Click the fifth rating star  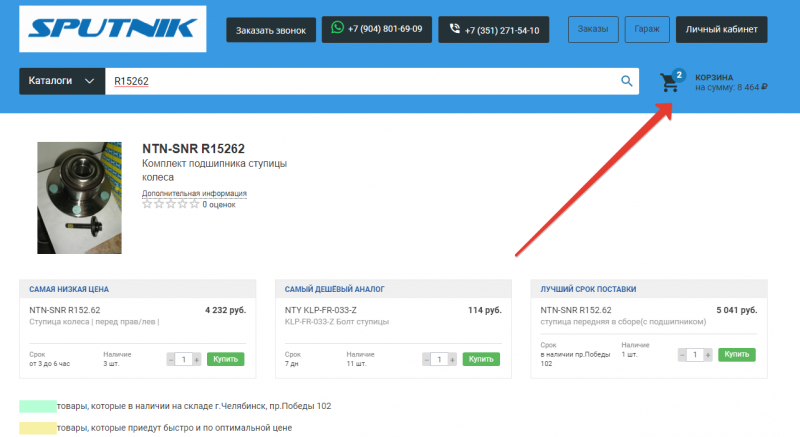click(194, 204)
